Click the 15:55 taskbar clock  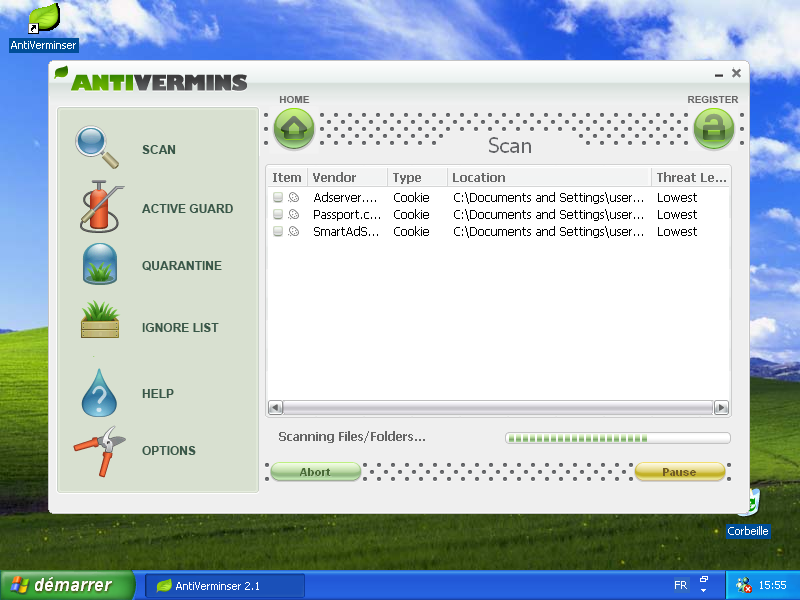772,585
